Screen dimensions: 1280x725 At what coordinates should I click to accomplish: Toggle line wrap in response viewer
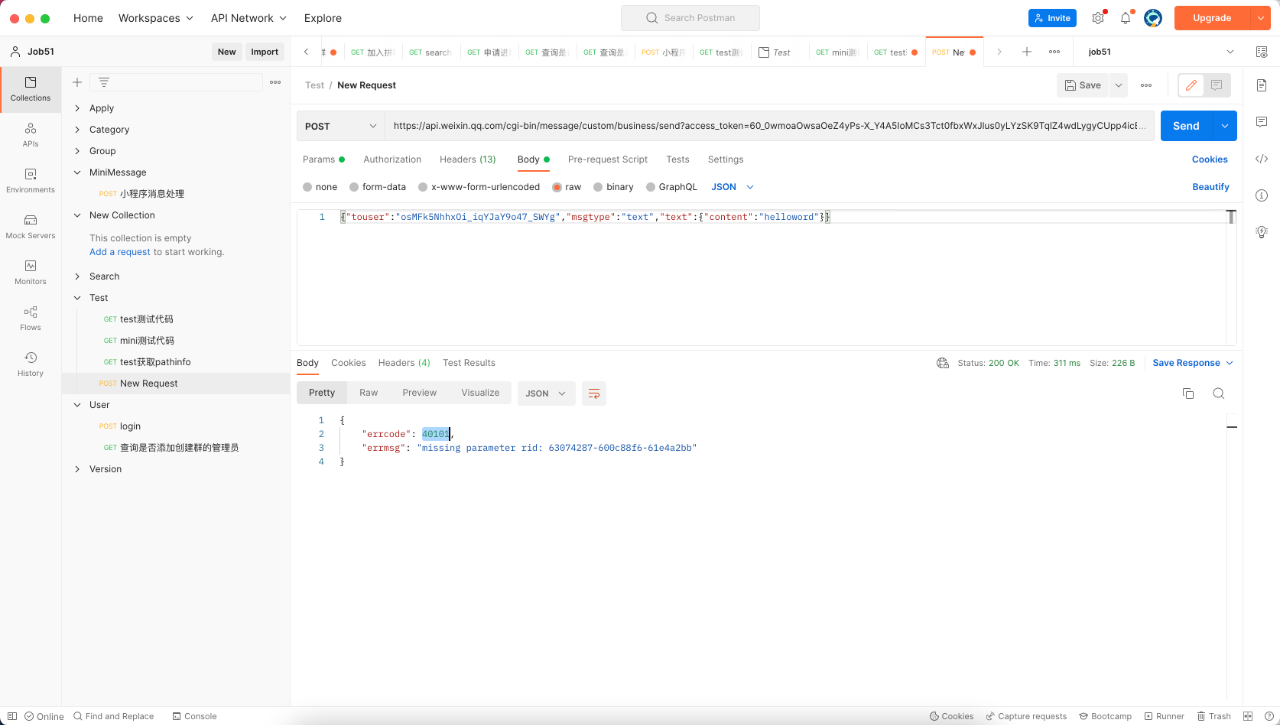594,394
